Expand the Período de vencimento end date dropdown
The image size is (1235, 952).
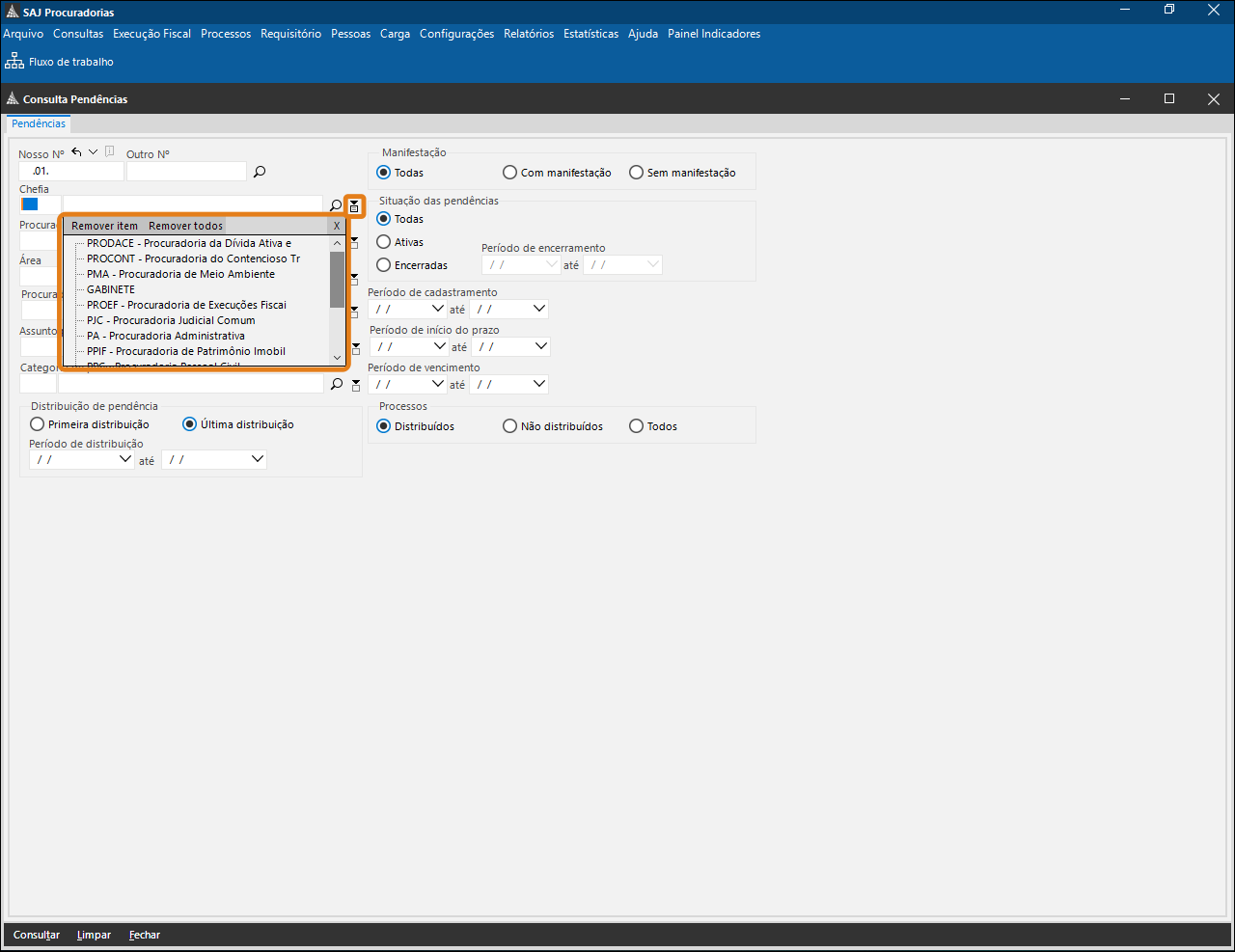pos(538,384)
